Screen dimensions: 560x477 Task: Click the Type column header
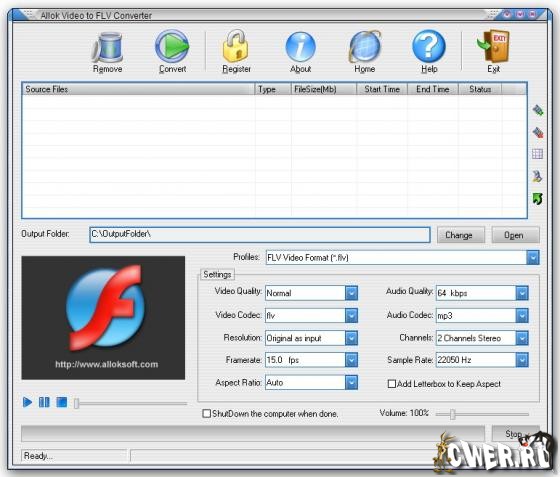click(273, 89)
